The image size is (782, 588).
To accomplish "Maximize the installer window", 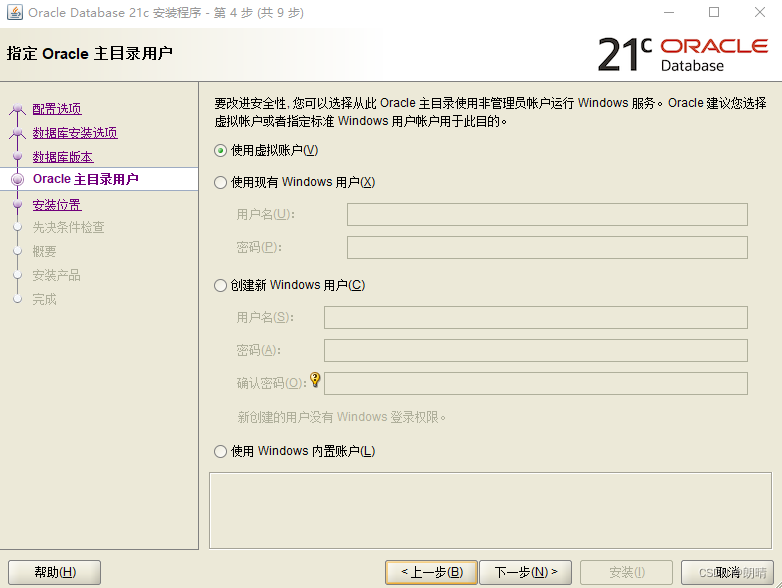I will pyautogui.click(x=714, y=12).
